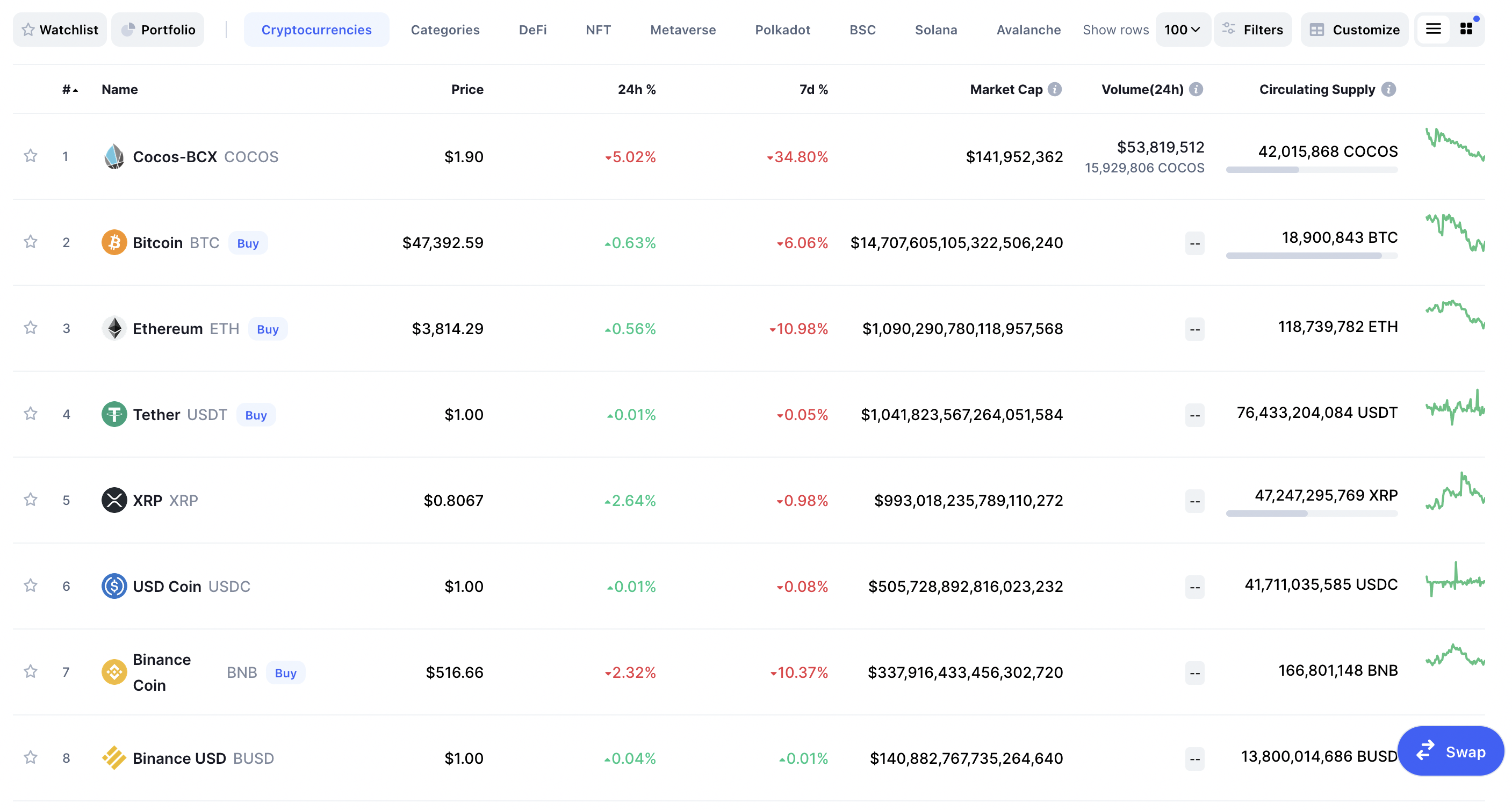Sort by rank number column header

coord(70,89)
